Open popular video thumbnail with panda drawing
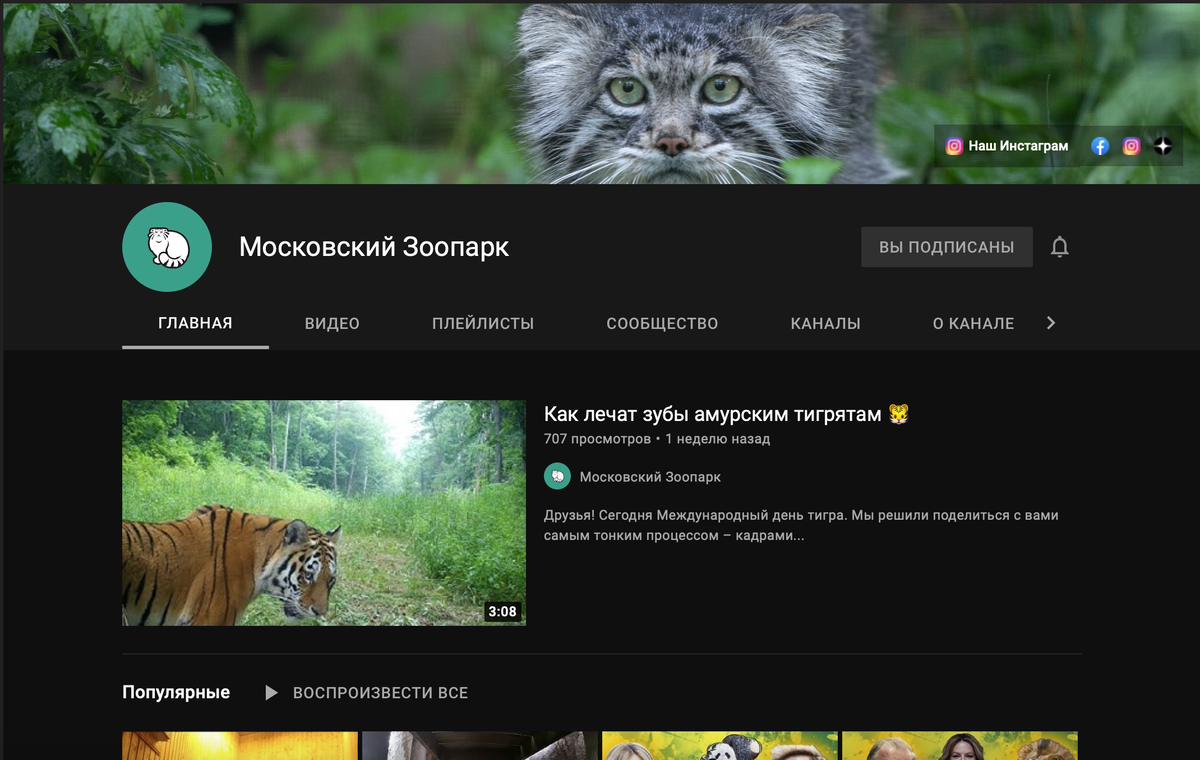 (x=720, y=746)
